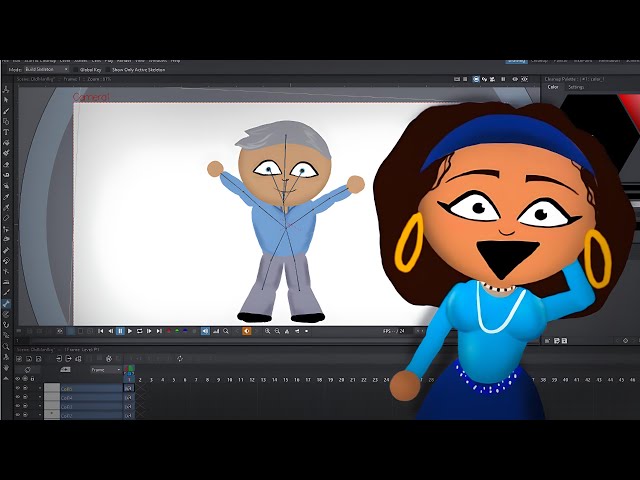This screenshot has height=480, width=640.
Task: Open the Col5 column options arrow
Action: (x=40, y=389)
